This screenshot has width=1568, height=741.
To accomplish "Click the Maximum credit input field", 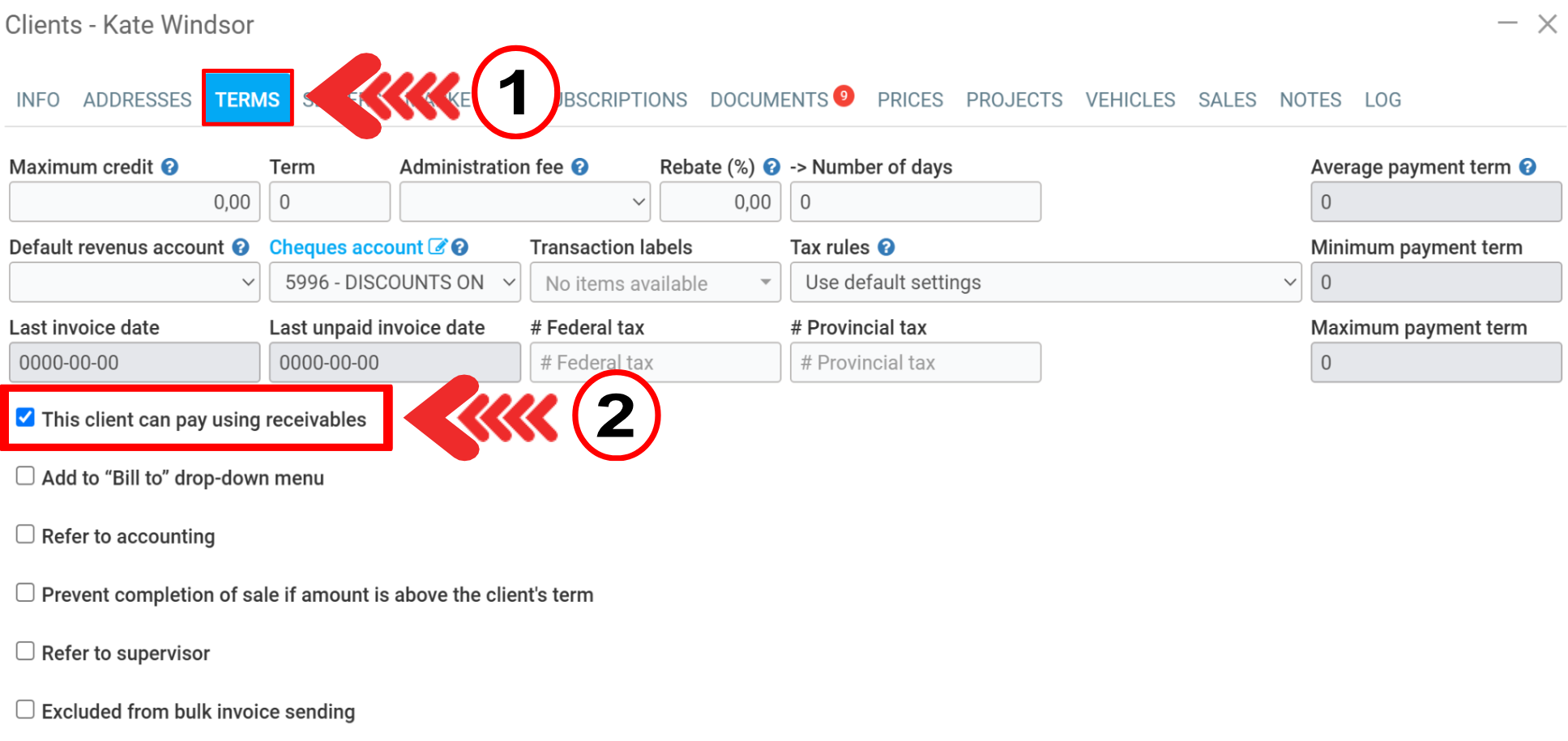I will (x=135, y=202).
